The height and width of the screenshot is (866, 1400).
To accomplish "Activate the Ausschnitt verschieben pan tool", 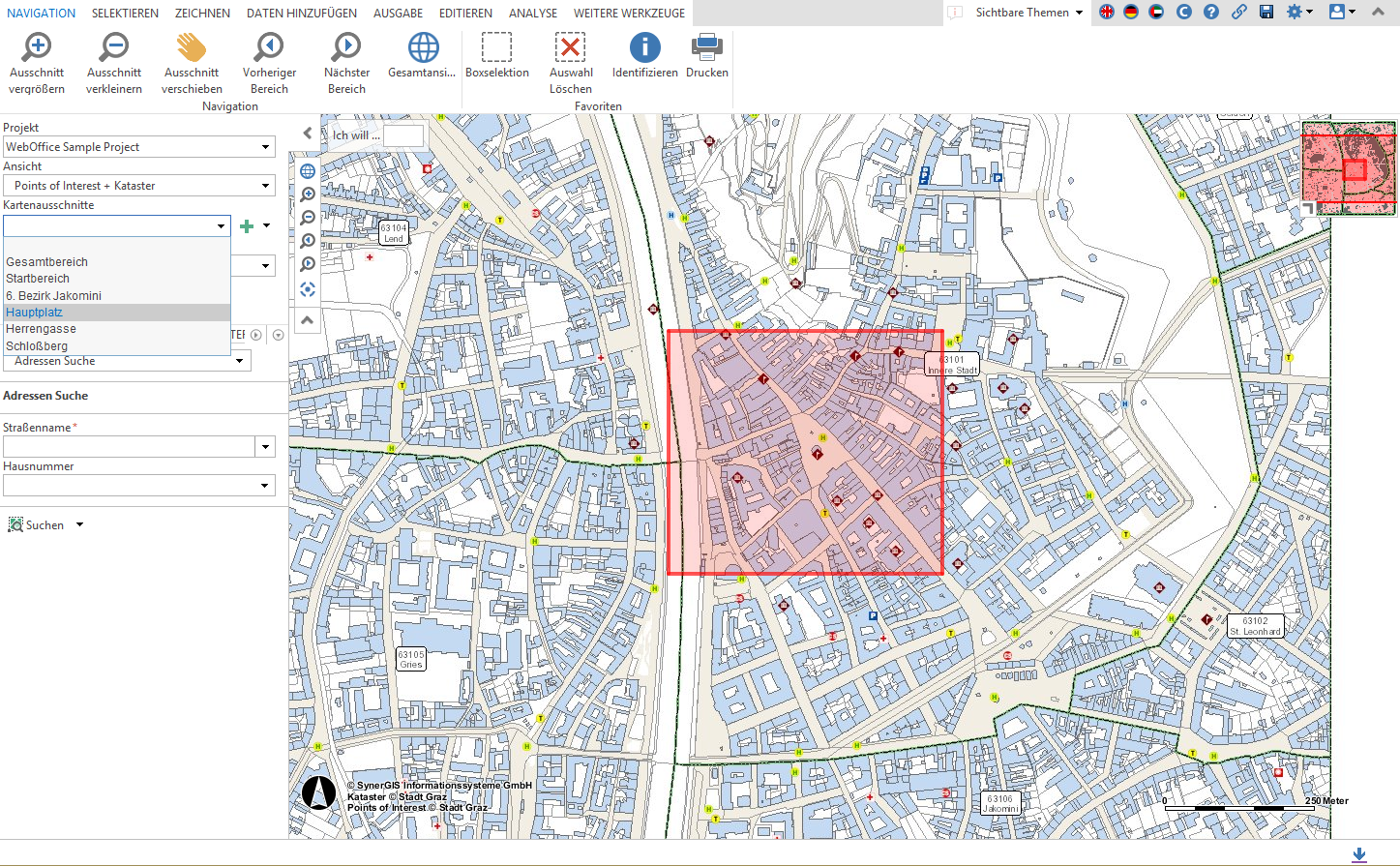I will pyautogui.click(x=191, y=58).
